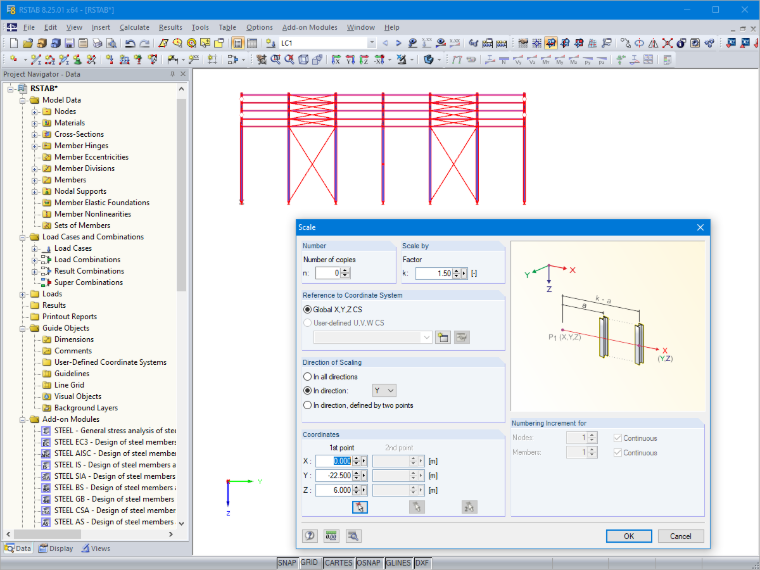Select Global X,Y,Z CS radio button
This screenshot has height=570, width=760.
(x=307, y=309)
